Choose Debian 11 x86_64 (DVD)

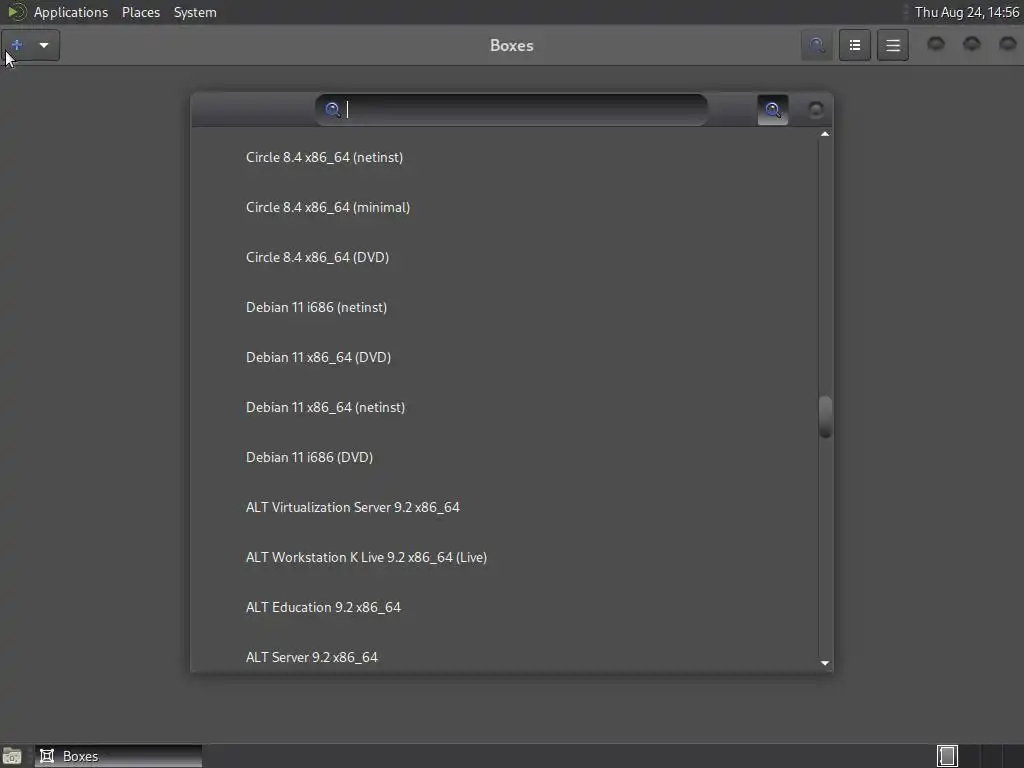[504, 357]
